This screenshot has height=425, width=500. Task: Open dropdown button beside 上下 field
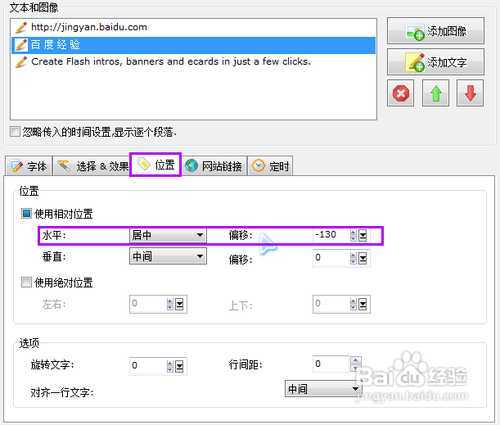click(x=362, y=304)
